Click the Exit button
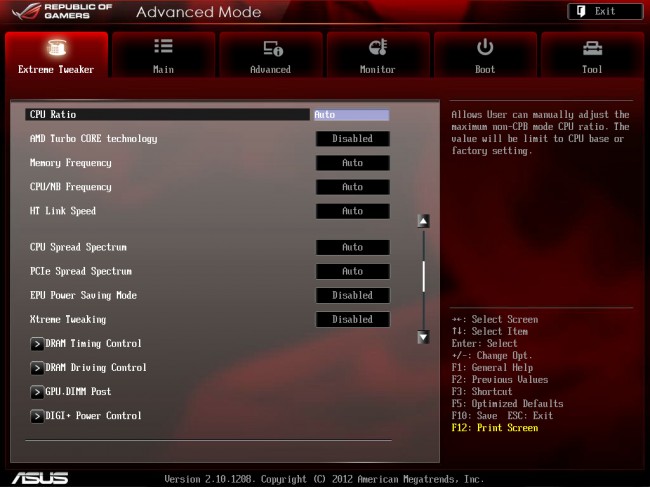The image size is (650, 487). pos(605,11)
